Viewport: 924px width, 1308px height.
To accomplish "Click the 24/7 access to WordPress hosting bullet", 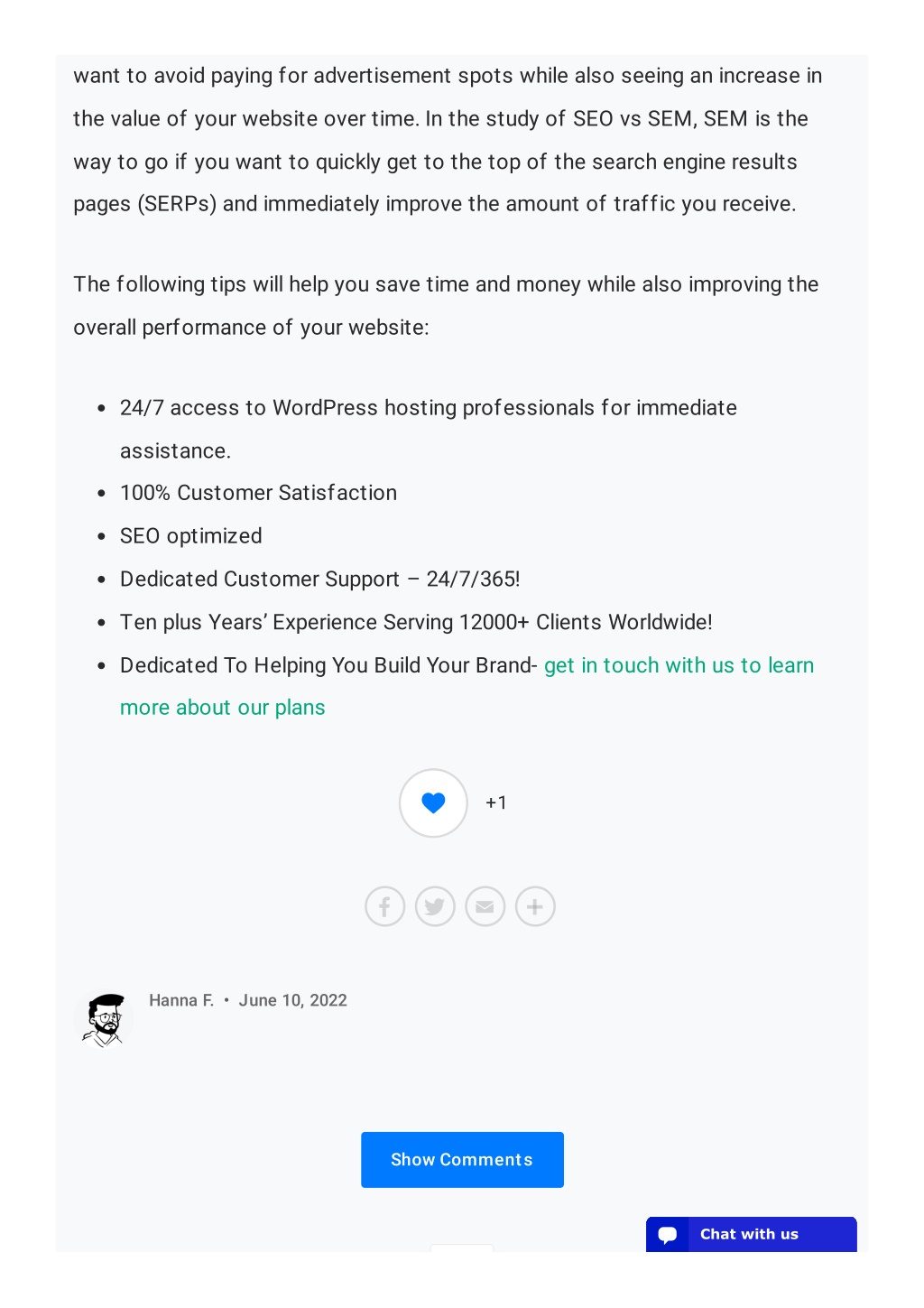I will (429, 429).
